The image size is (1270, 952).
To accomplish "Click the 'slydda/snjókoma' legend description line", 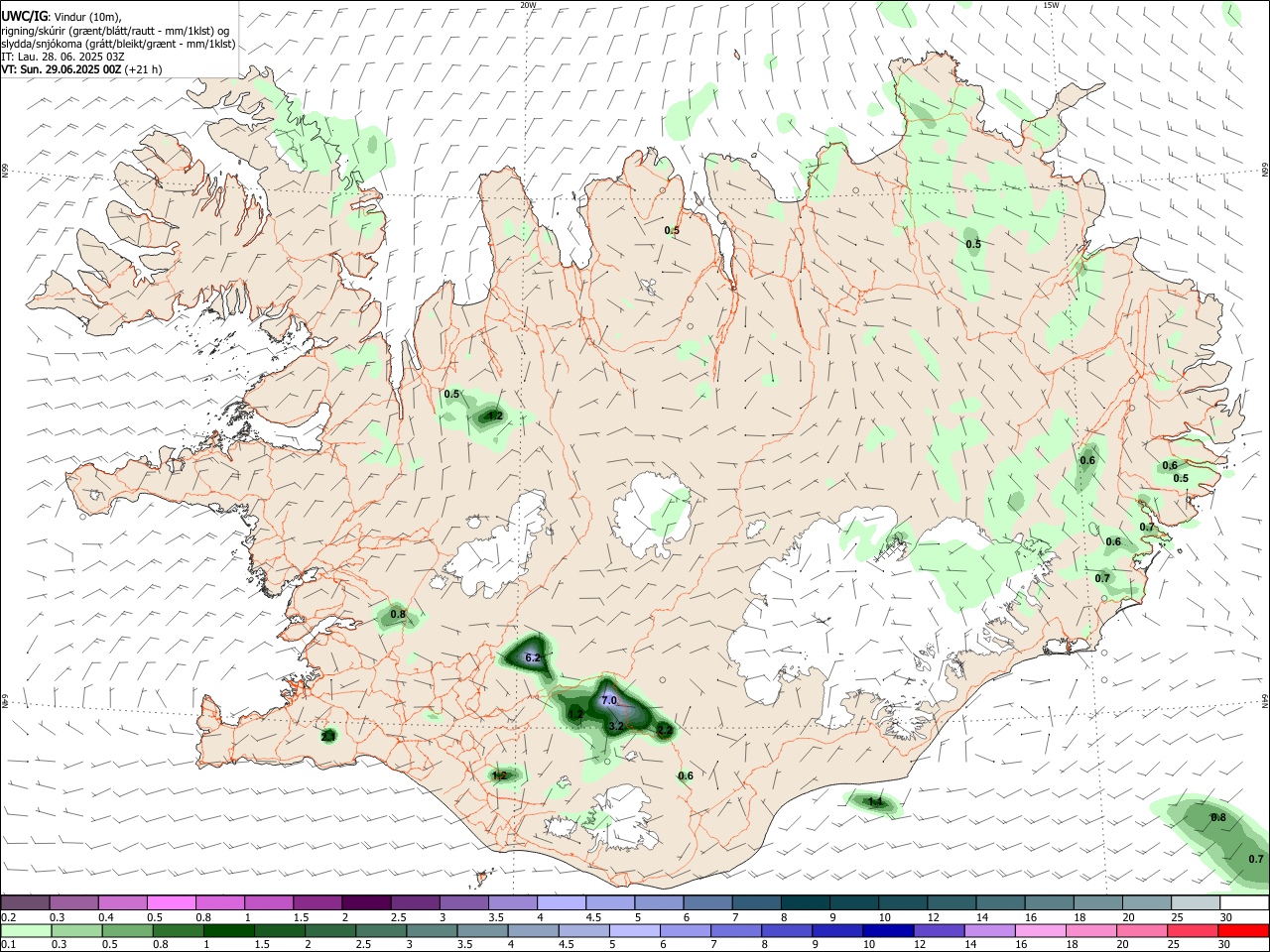I will click(x=118, y=44).
